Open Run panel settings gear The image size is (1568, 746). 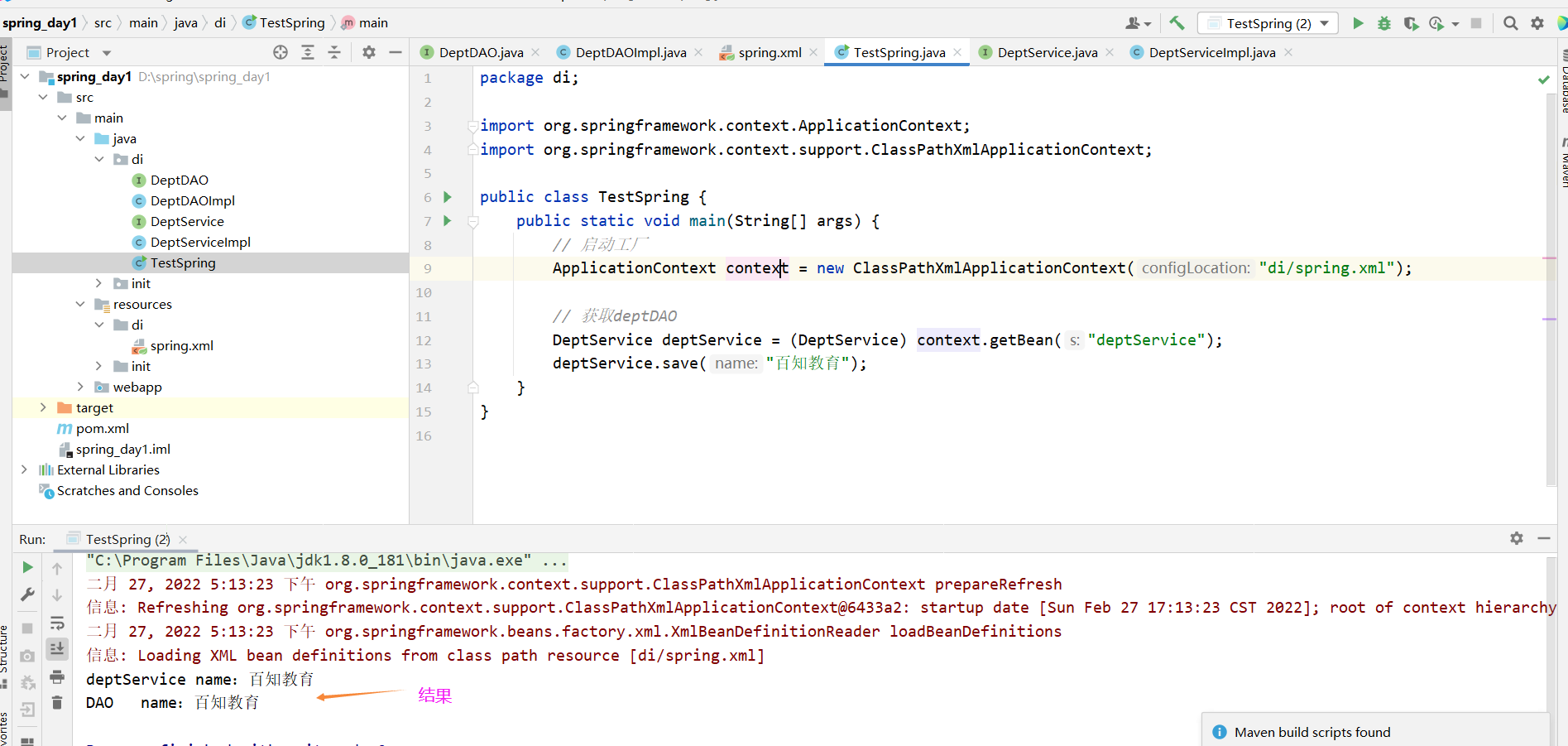[1517, 538]
